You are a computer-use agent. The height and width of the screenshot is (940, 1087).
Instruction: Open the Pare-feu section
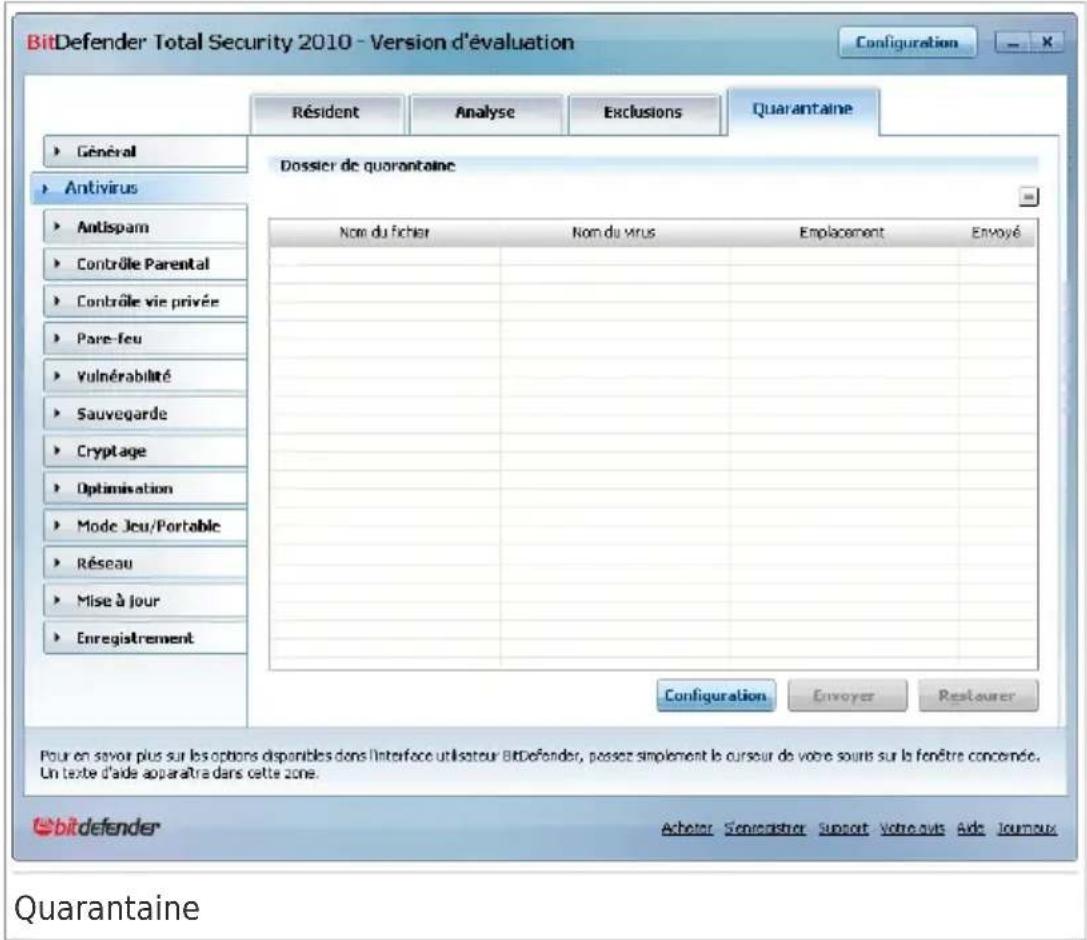tap(145, 339)
